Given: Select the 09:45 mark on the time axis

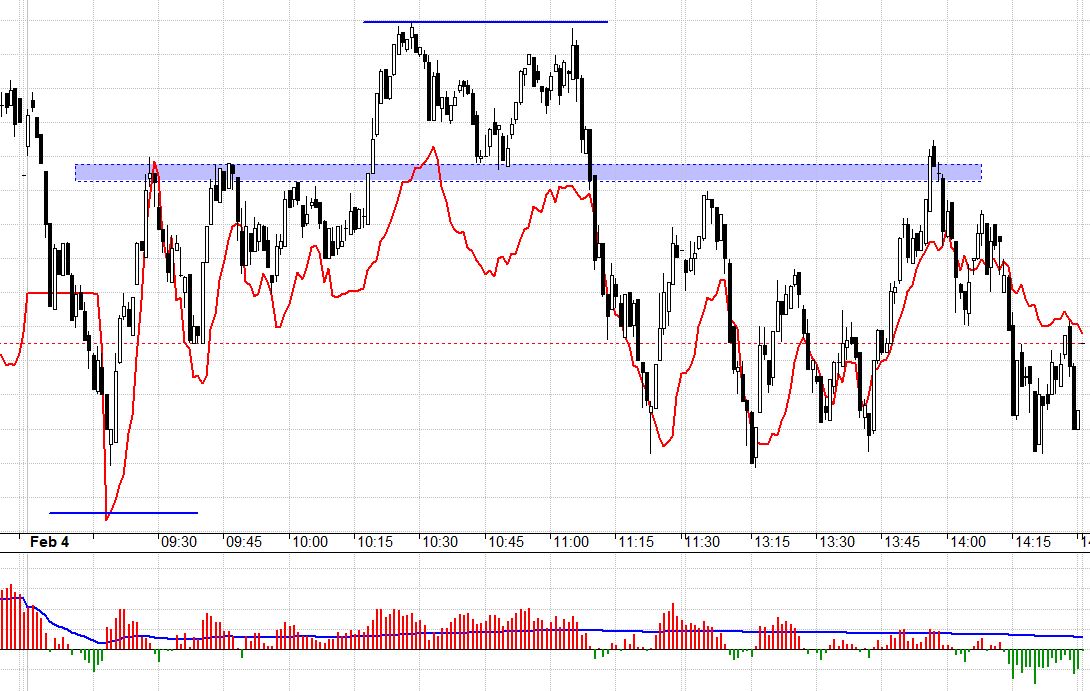Looking at the screenshot, I should click(x=244, y=542).
